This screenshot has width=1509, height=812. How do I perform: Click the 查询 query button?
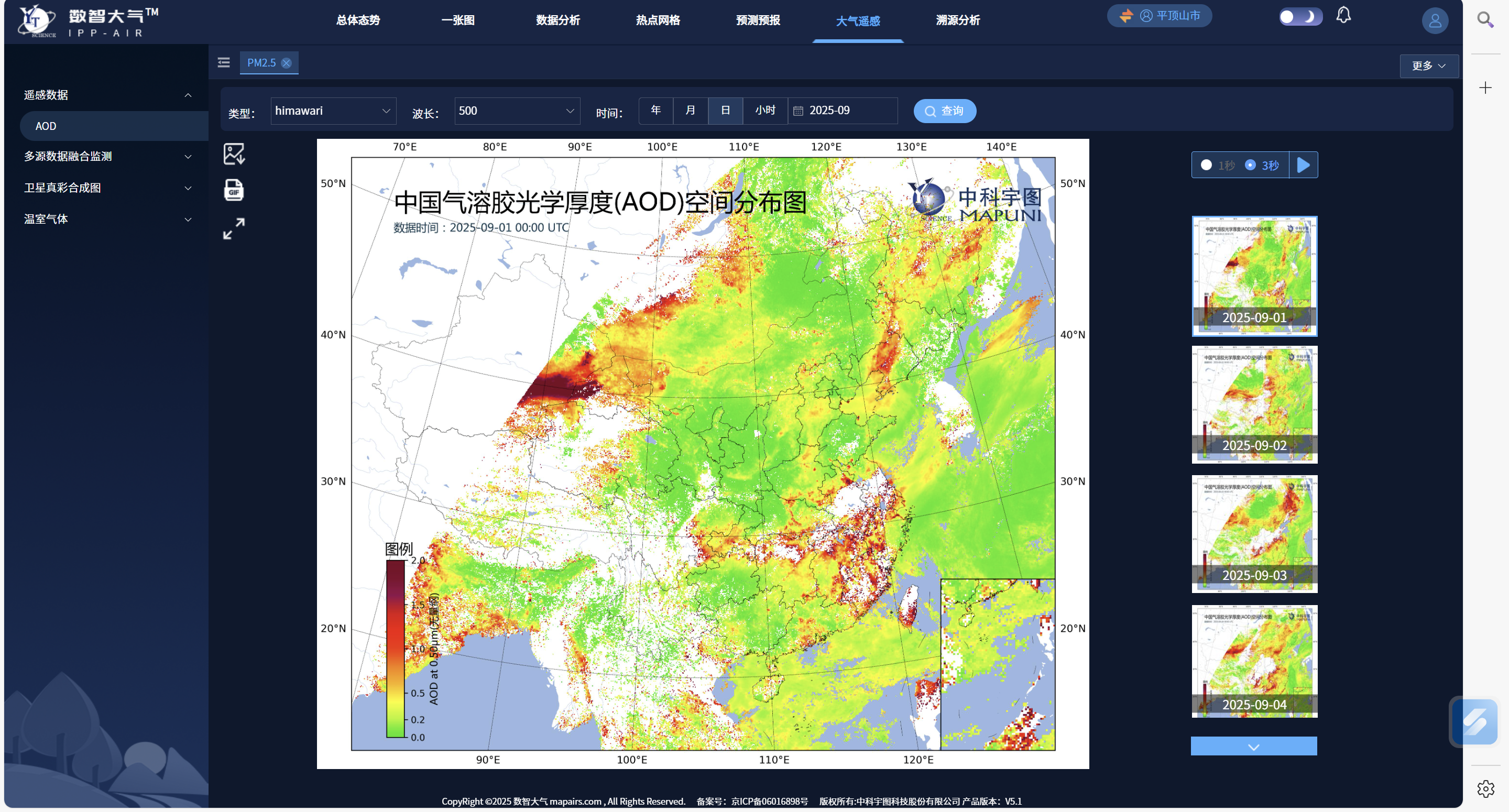944,111
